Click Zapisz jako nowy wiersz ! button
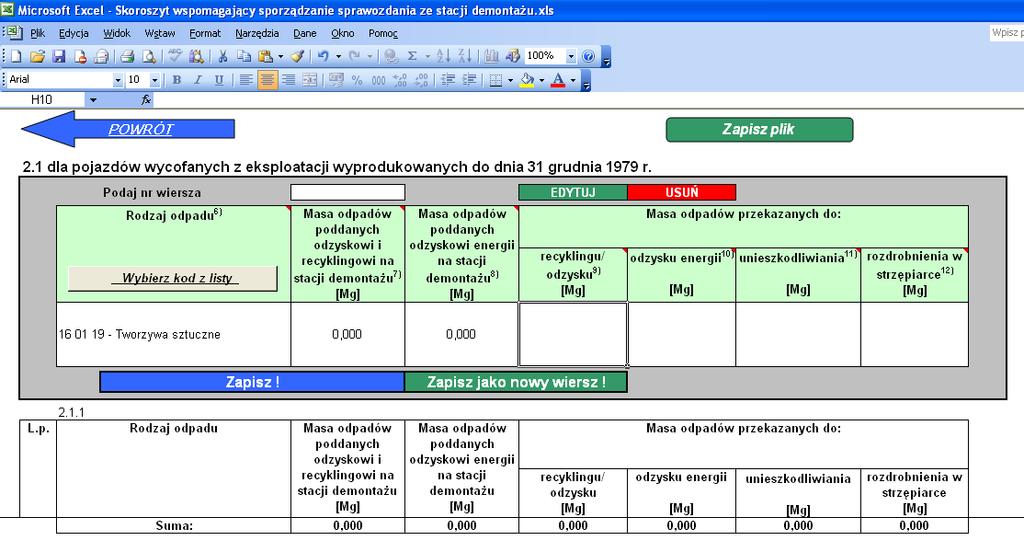This screenshot has width=1024, height=552. 516,382
